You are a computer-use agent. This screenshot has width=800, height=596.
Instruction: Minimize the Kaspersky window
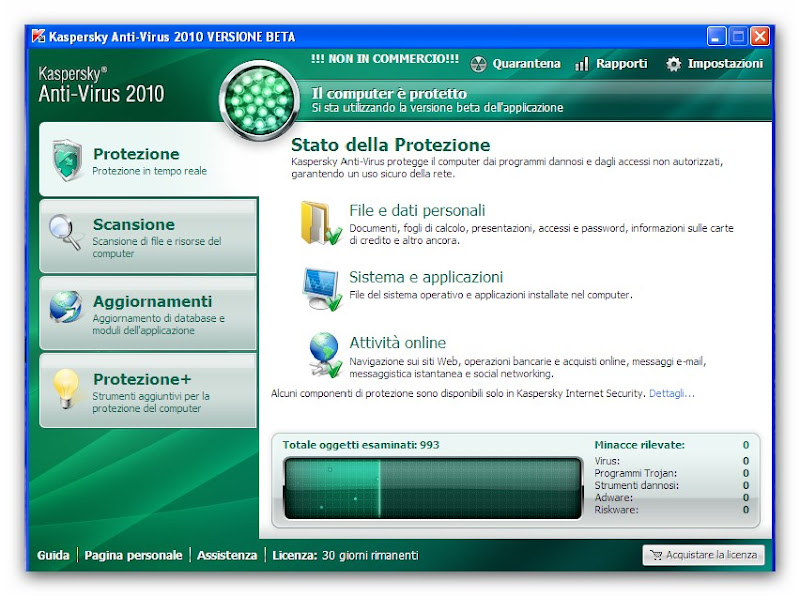[x=716, y=37]
